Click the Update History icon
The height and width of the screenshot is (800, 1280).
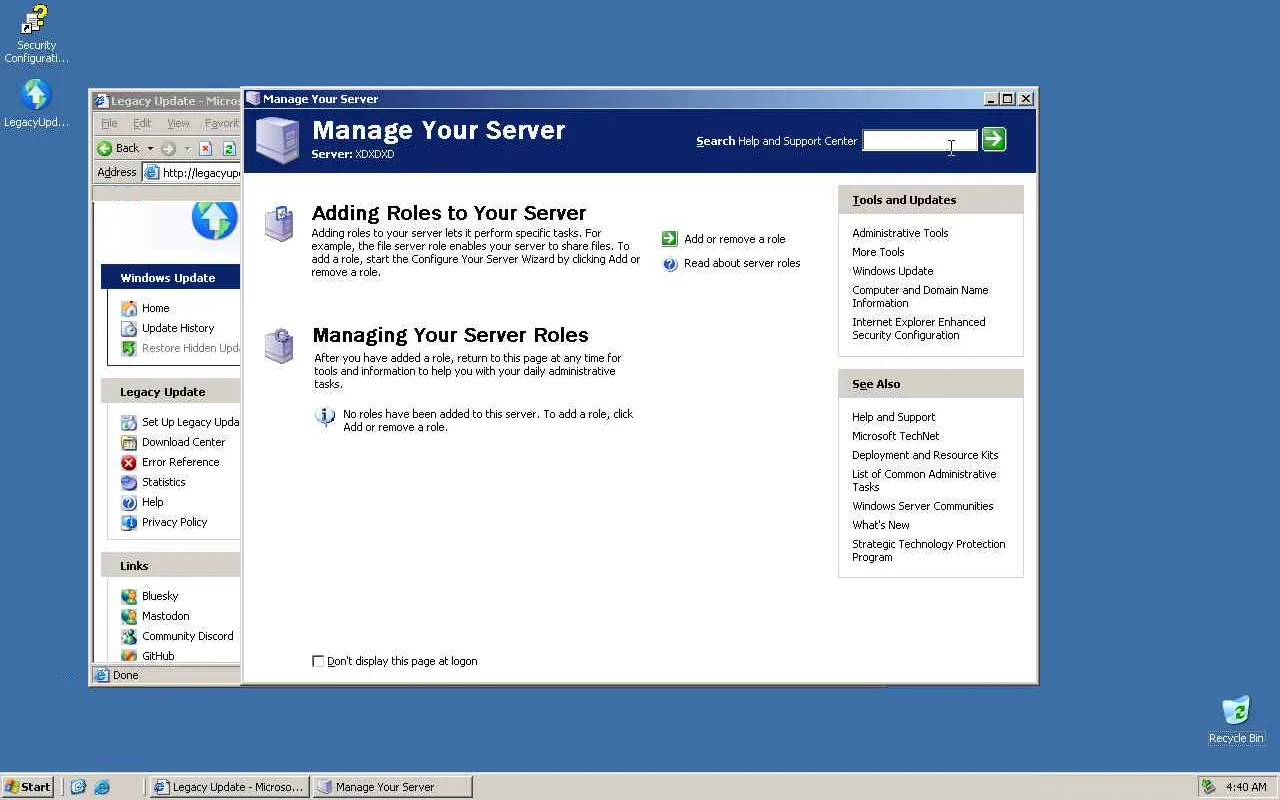(x=129, y=328)
